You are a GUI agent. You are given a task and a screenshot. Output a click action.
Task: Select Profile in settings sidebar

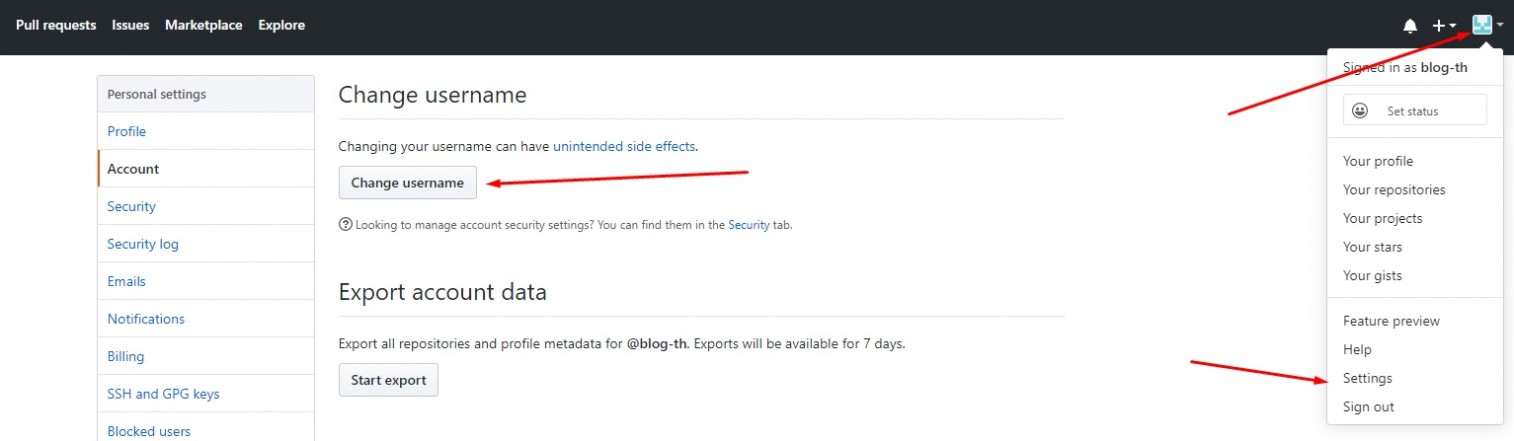tap(206, 131)
